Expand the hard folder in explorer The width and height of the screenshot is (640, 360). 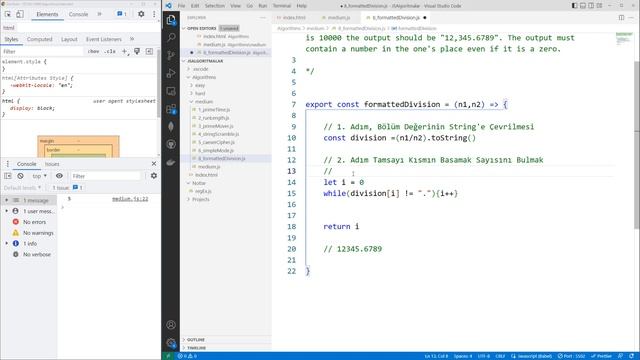tap(200, 93)
